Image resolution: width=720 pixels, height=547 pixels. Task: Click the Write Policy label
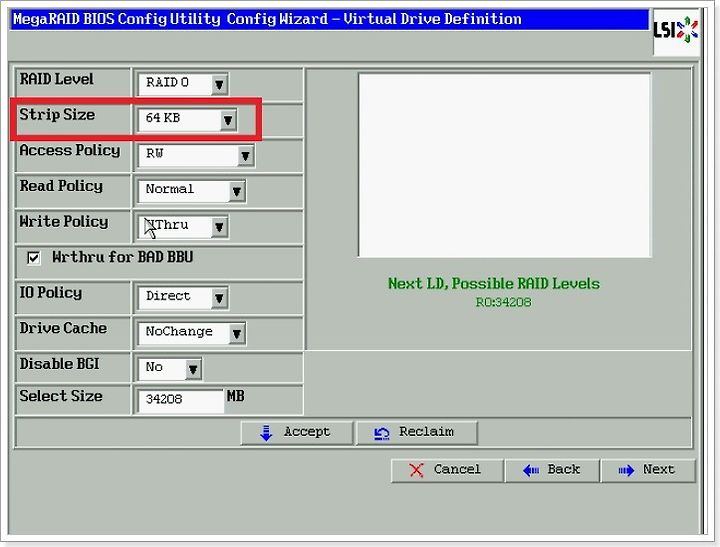pos(64,222)
